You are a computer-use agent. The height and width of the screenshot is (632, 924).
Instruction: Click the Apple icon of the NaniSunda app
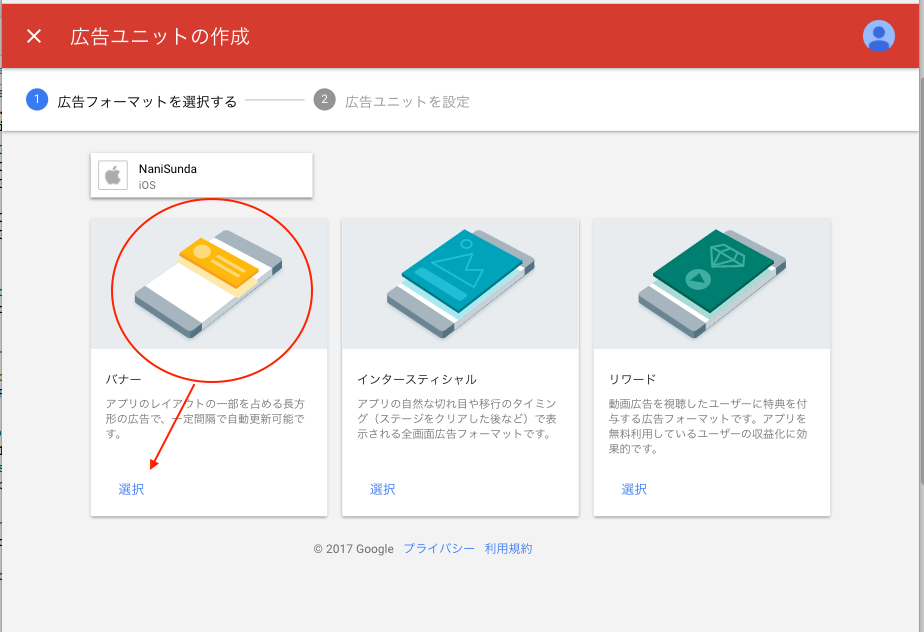pyautogui.click(x=113, y=175)
